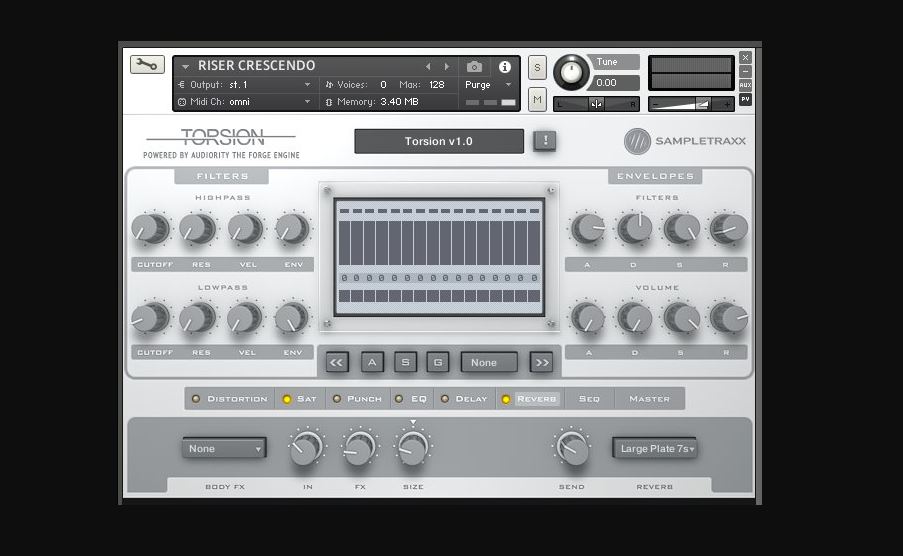903x556 pixels.
Task: Click the Tune knob
Action: 571,72
